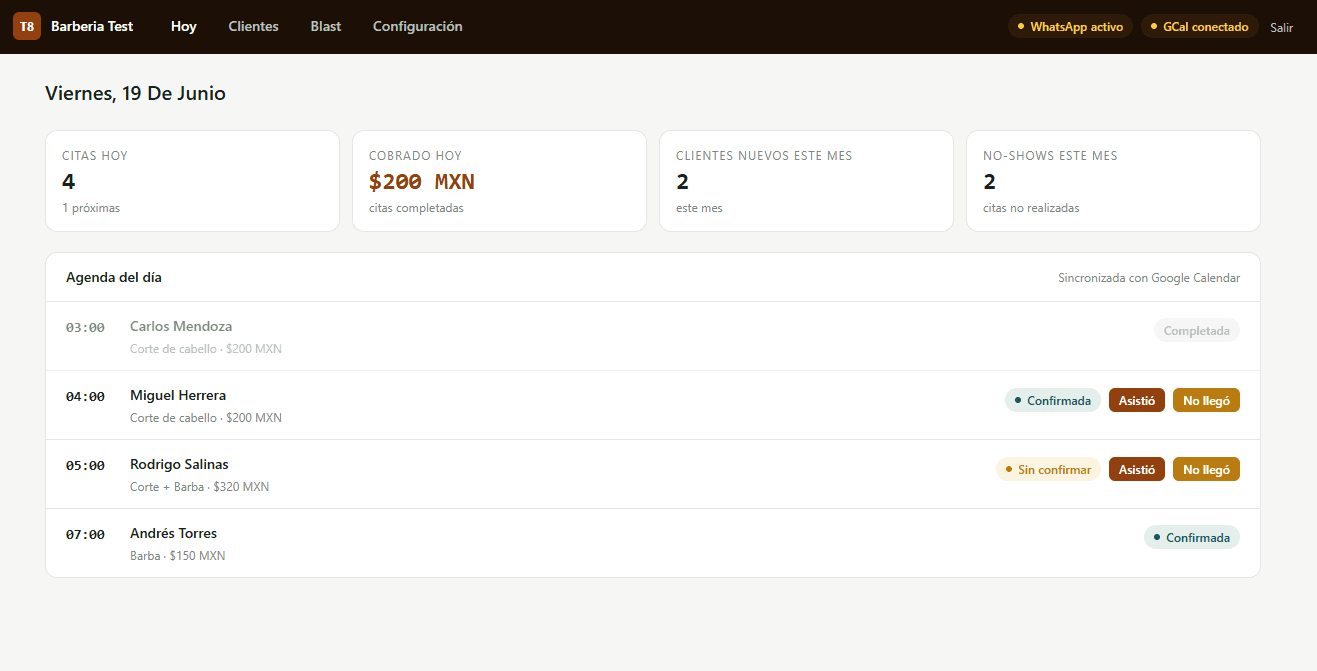Mark Miguel Herrera as Asistió
The width and height of the screenshot is (1317, 671).
(1137, 400)
